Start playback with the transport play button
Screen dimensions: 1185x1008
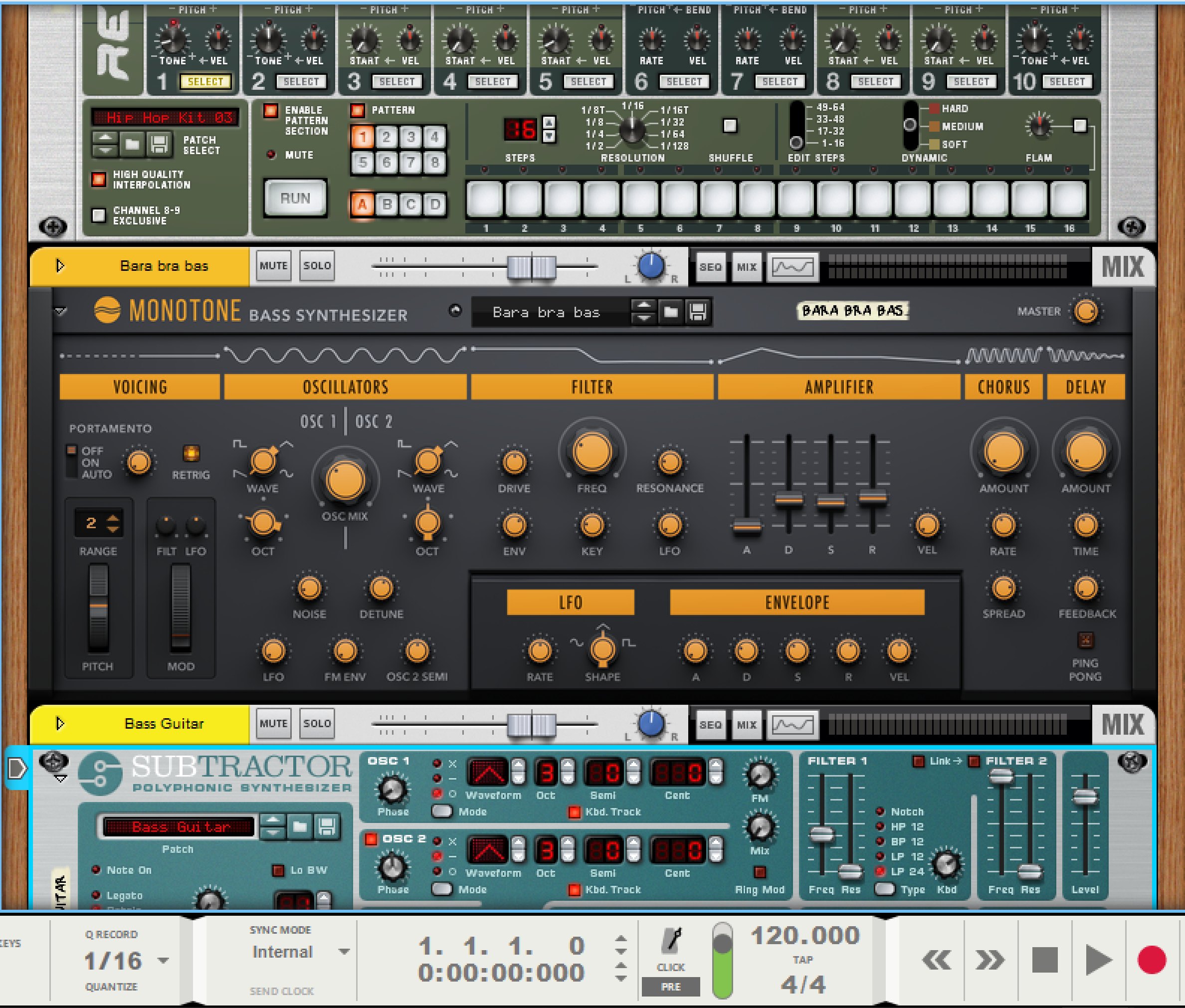tap(1098, 960)
